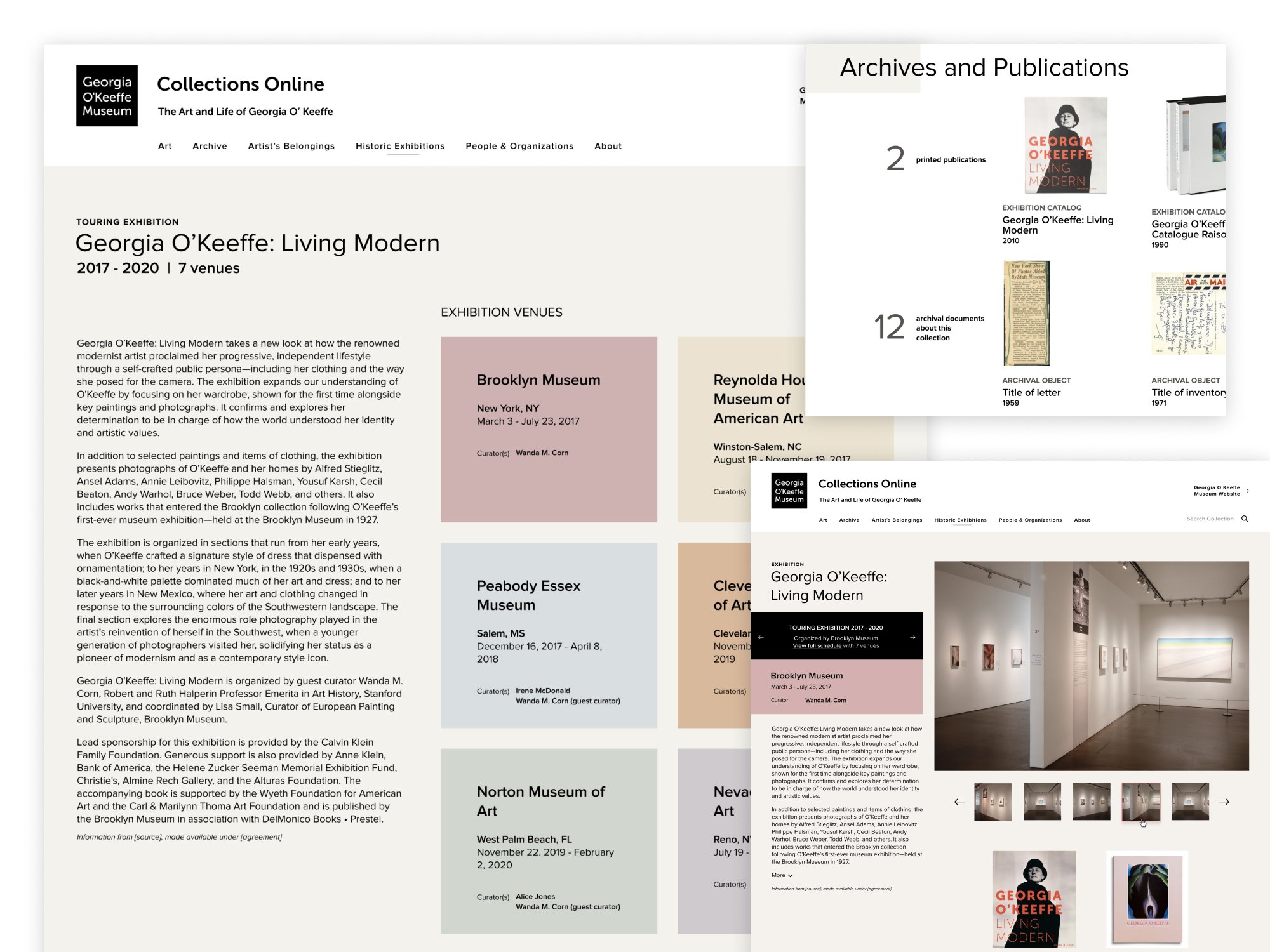
Task: Click the gallery carousel right arrow
Action: pyautogui.click(x=1224, y=802)
